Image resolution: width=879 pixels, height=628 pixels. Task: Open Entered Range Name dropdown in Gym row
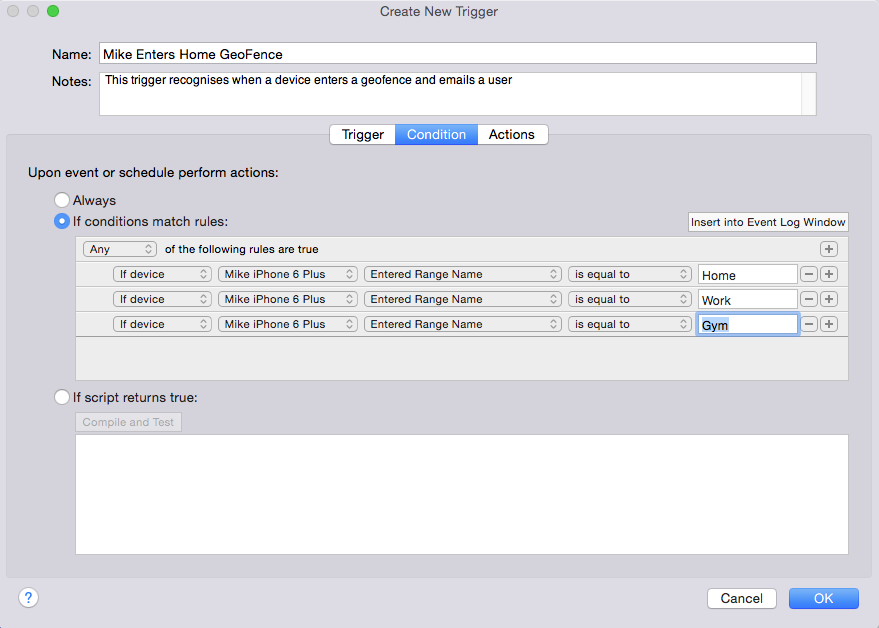click(462, 324)
